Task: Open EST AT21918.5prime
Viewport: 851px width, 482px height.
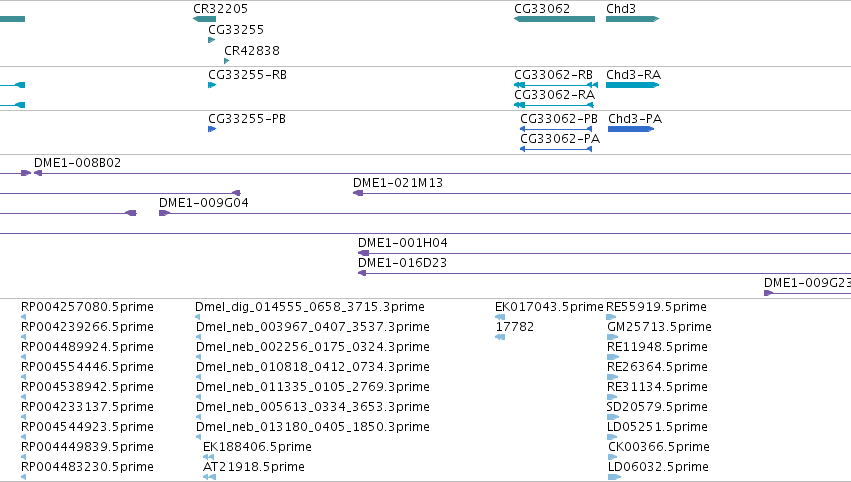Action: point(253,467)
